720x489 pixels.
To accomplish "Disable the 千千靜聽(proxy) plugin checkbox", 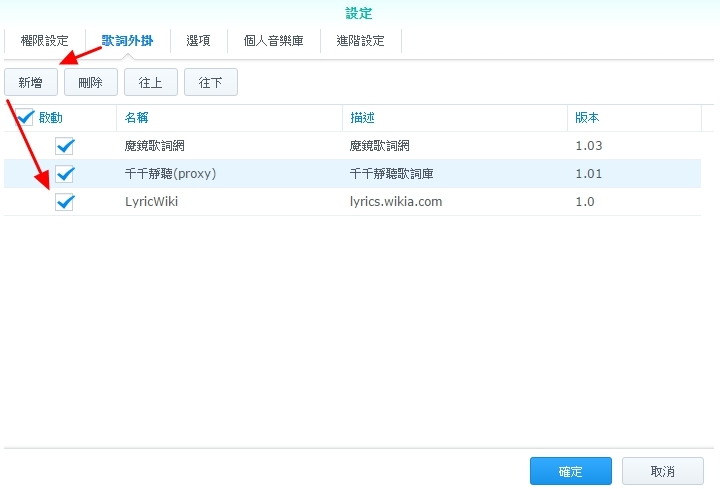I will click(x=65, y=174).
